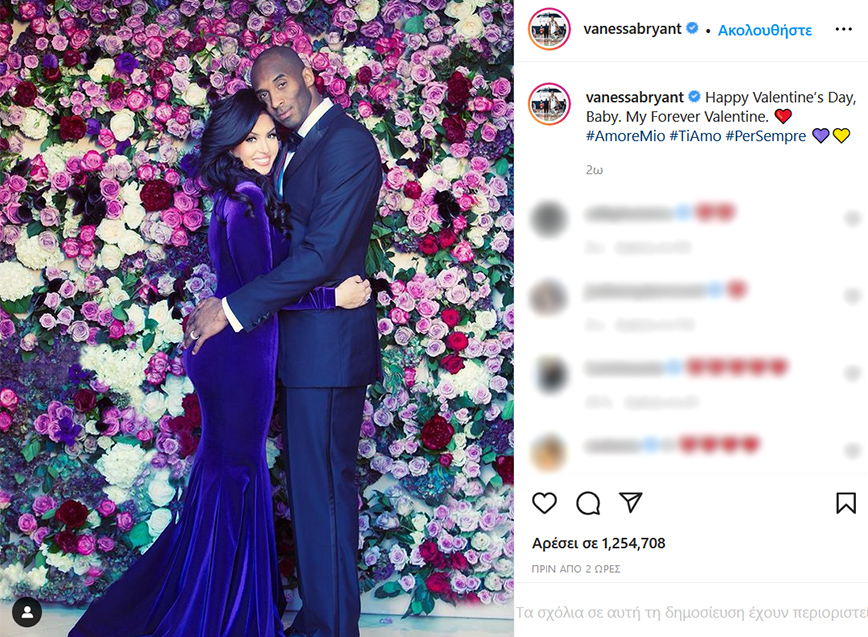Show tagged people icon on the photo
The image size is (868, 637).
(27, 612)
